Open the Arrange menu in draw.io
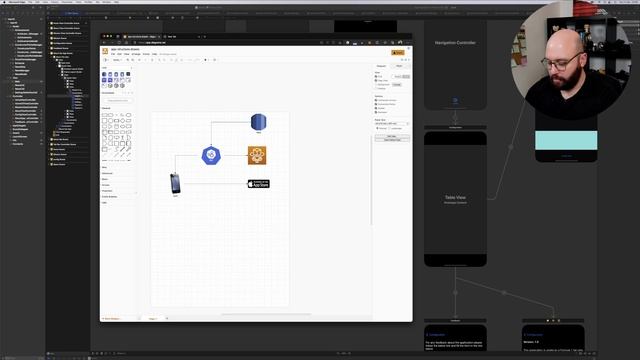The width and height of the screenshot is (640, 360). tap(136, 54)
